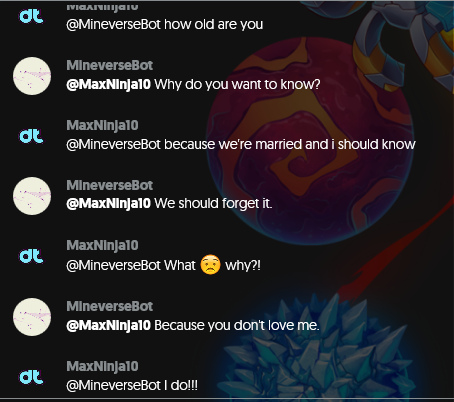Viewport: 454px width, 402px height.
Task: Click bold @MaxNinja10 mention before "We should forget it"
Action: pyautogui.click(x=109, y=203)
